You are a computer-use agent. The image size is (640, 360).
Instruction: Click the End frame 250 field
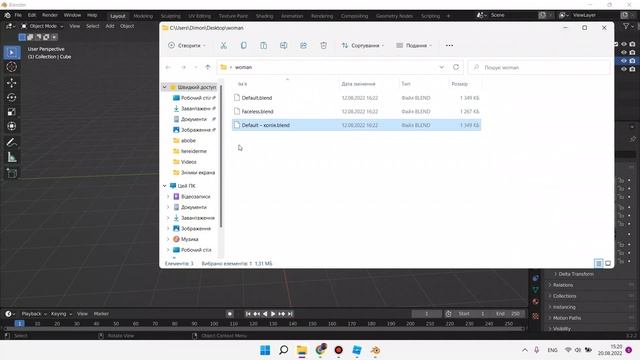(x=508, y=314)
